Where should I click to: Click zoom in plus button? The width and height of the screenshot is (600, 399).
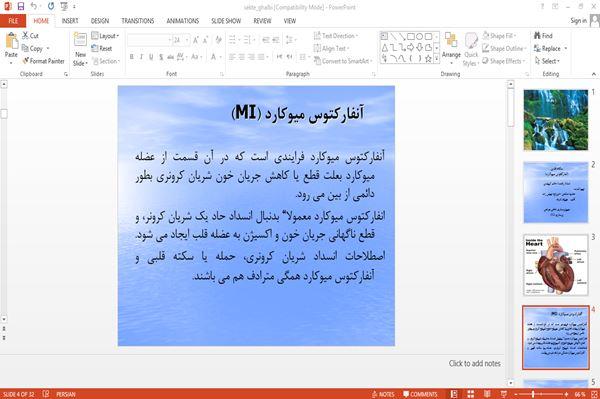pyautogui.click(x=567, y=394)
